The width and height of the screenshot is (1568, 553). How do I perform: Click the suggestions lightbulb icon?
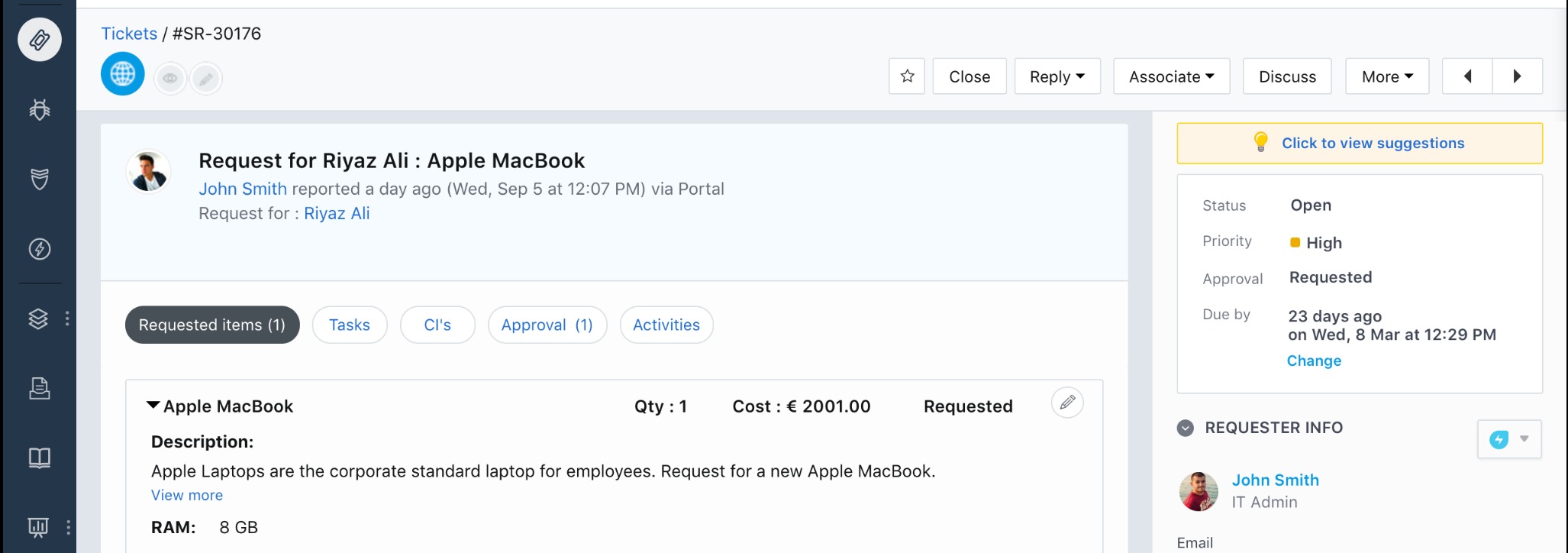[1261, 142]
